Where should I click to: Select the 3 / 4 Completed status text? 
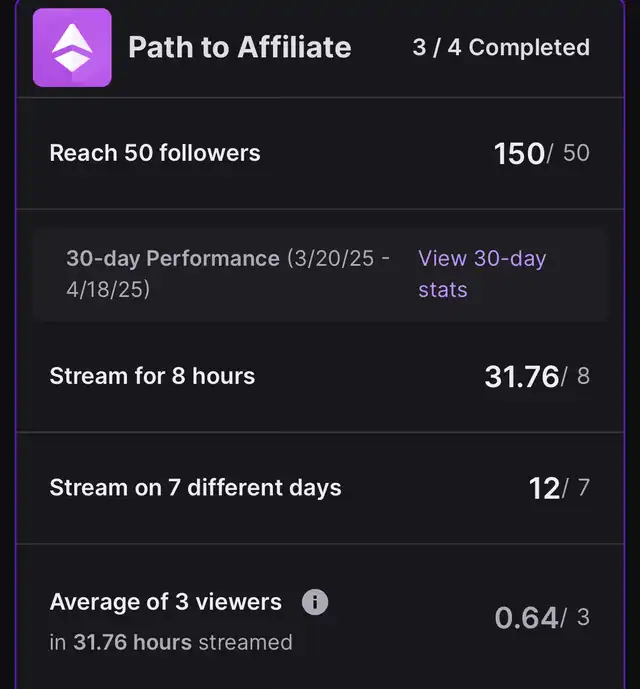[x=501, y=47]
